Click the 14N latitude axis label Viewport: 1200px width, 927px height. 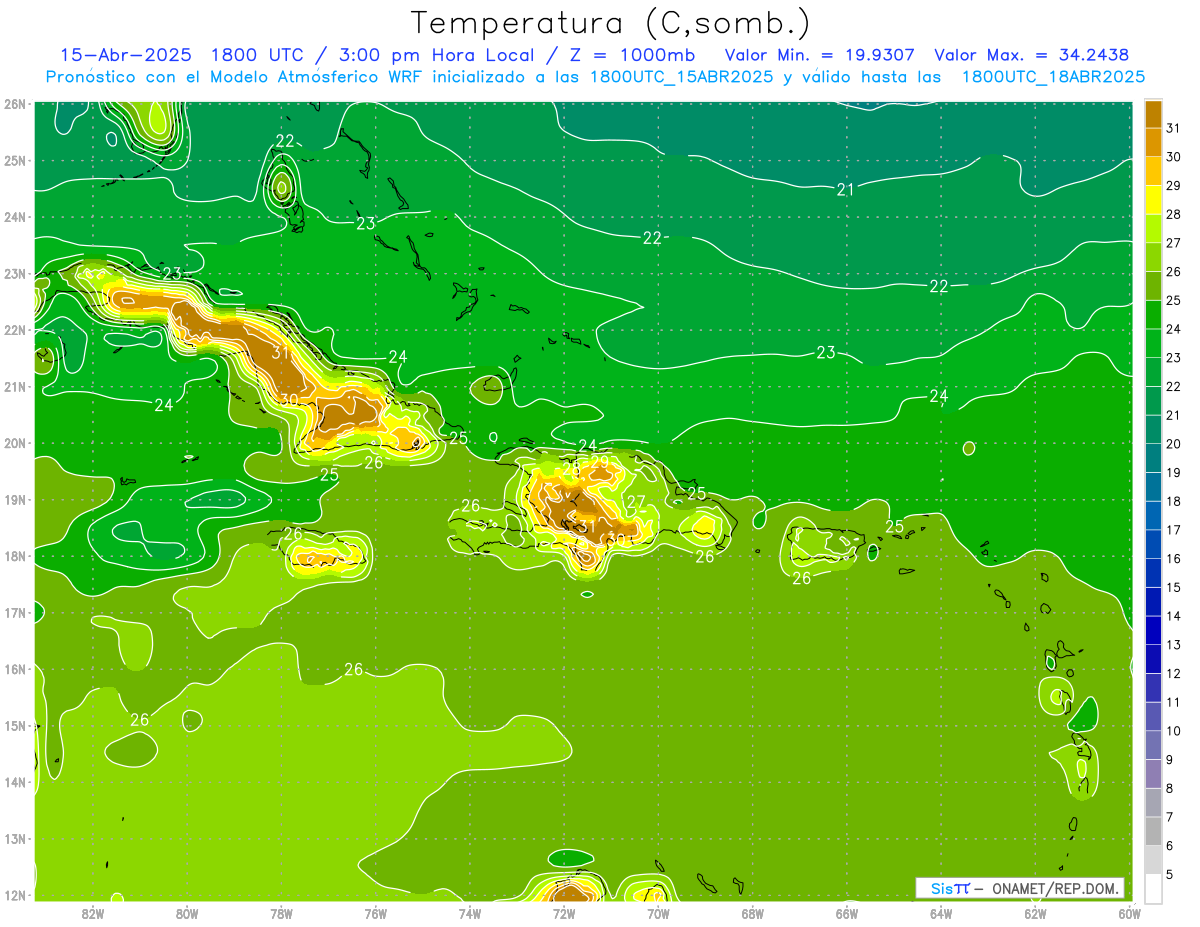15,782
